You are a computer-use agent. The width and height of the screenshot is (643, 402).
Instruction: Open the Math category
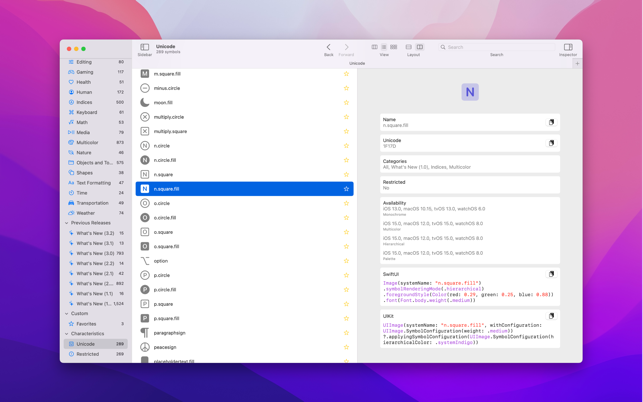pos(96,122)
